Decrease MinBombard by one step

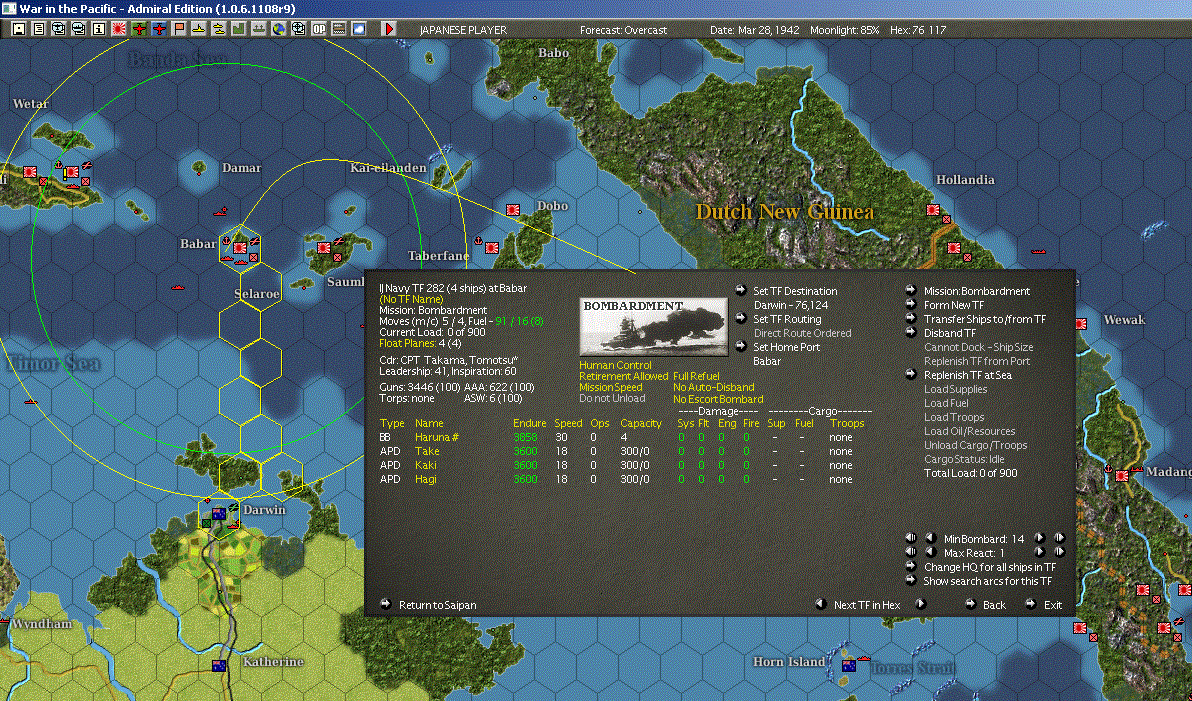929,538
